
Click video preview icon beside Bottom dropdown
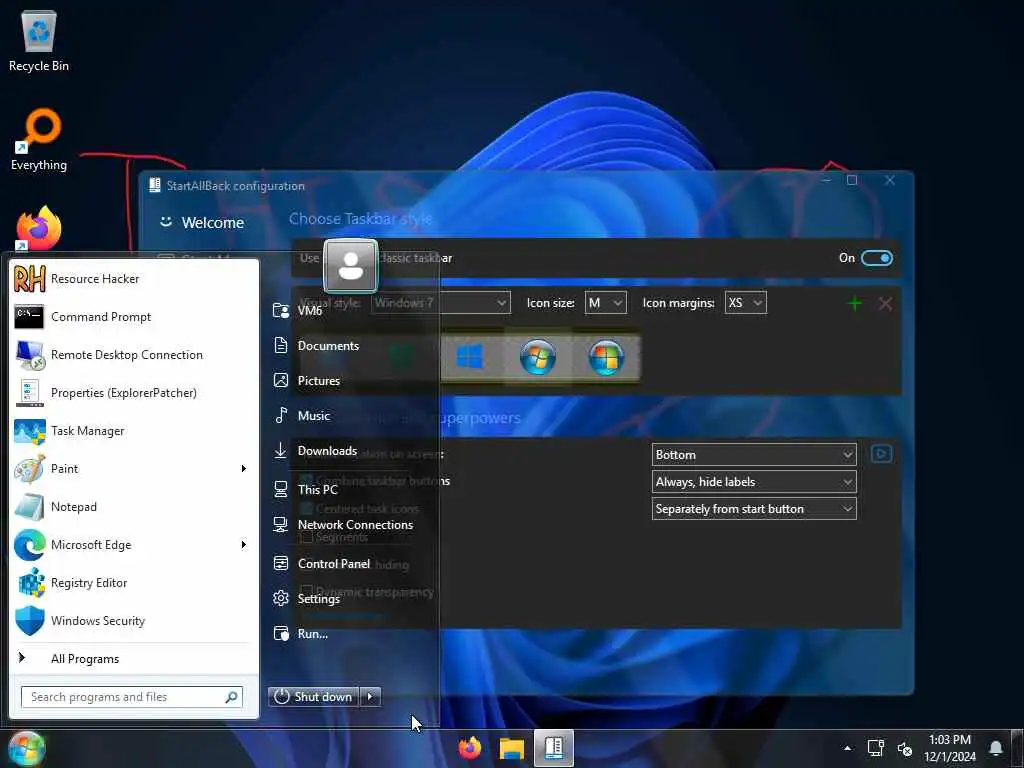(881, 454)
